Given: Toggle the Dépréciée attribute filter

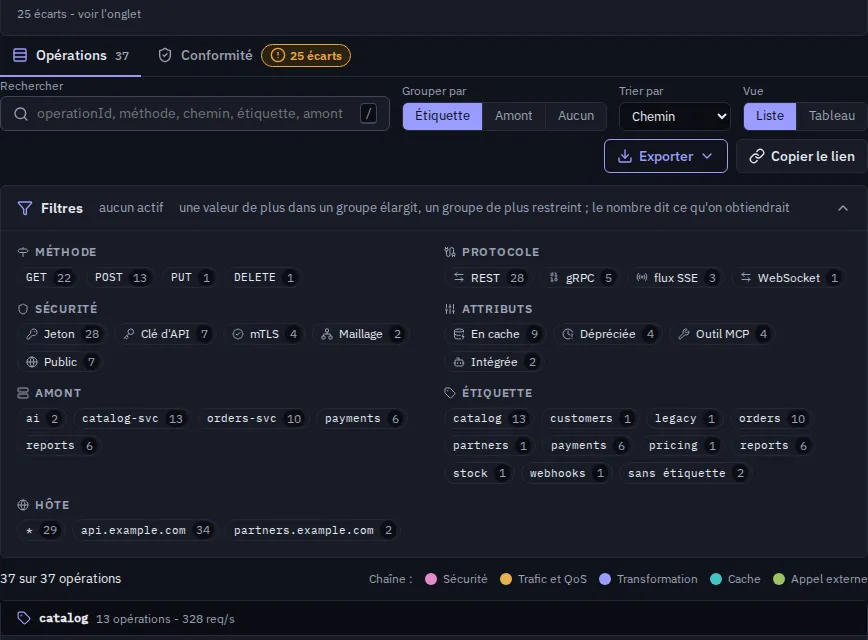Looking at the screenshot, I should point(608,334).
